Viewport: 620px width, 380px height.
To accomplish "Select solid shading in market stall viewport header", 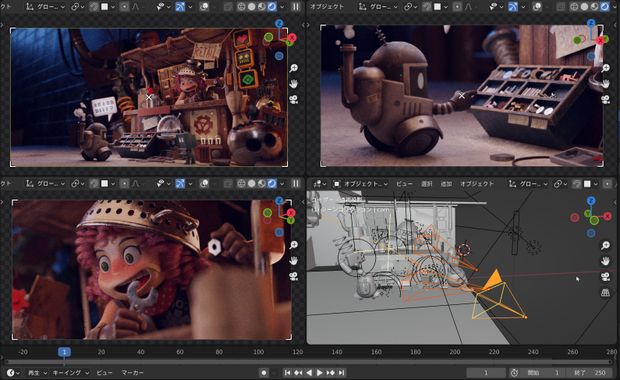I will pyautogui.click(x=251, y=7).
